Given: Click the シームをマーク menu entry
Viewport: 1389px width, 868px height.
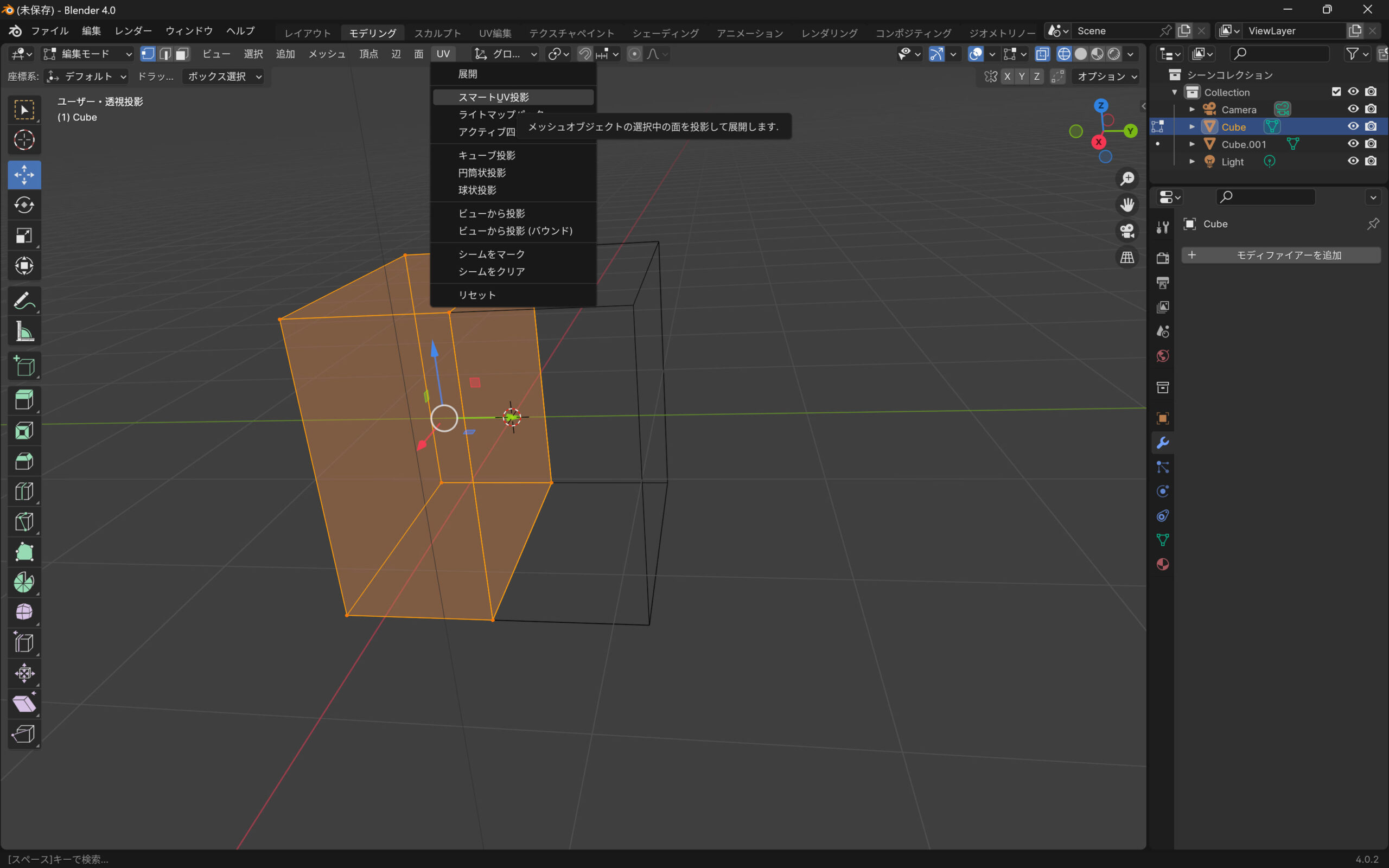Looking at the screenshot, I should pos(492,254).
